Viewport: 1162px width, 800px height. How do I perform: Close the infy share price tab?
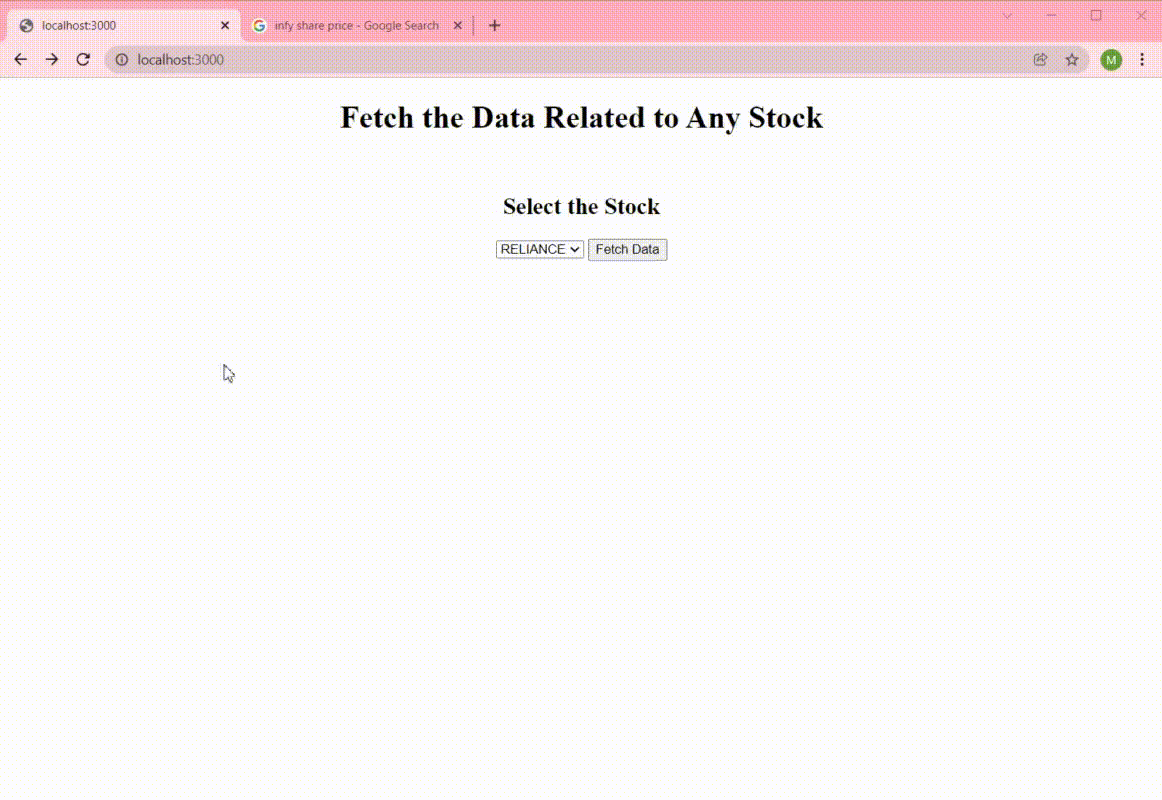457,25
